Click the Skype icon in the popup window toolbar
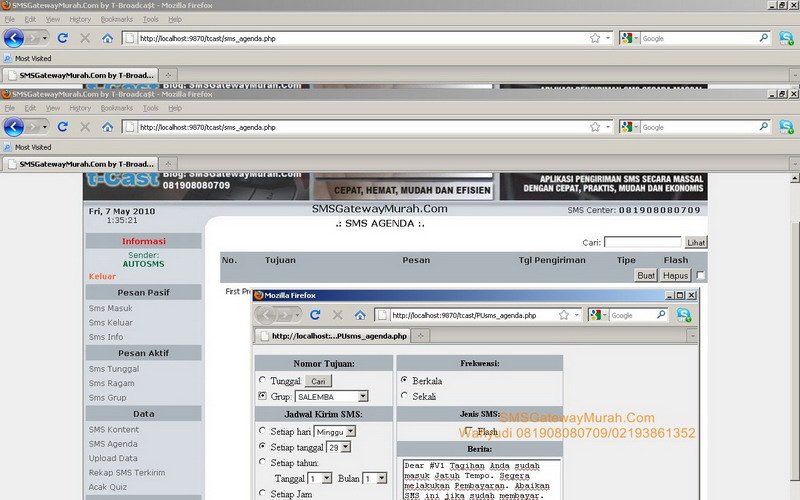The image size is (800, 500). pos(684,315)
